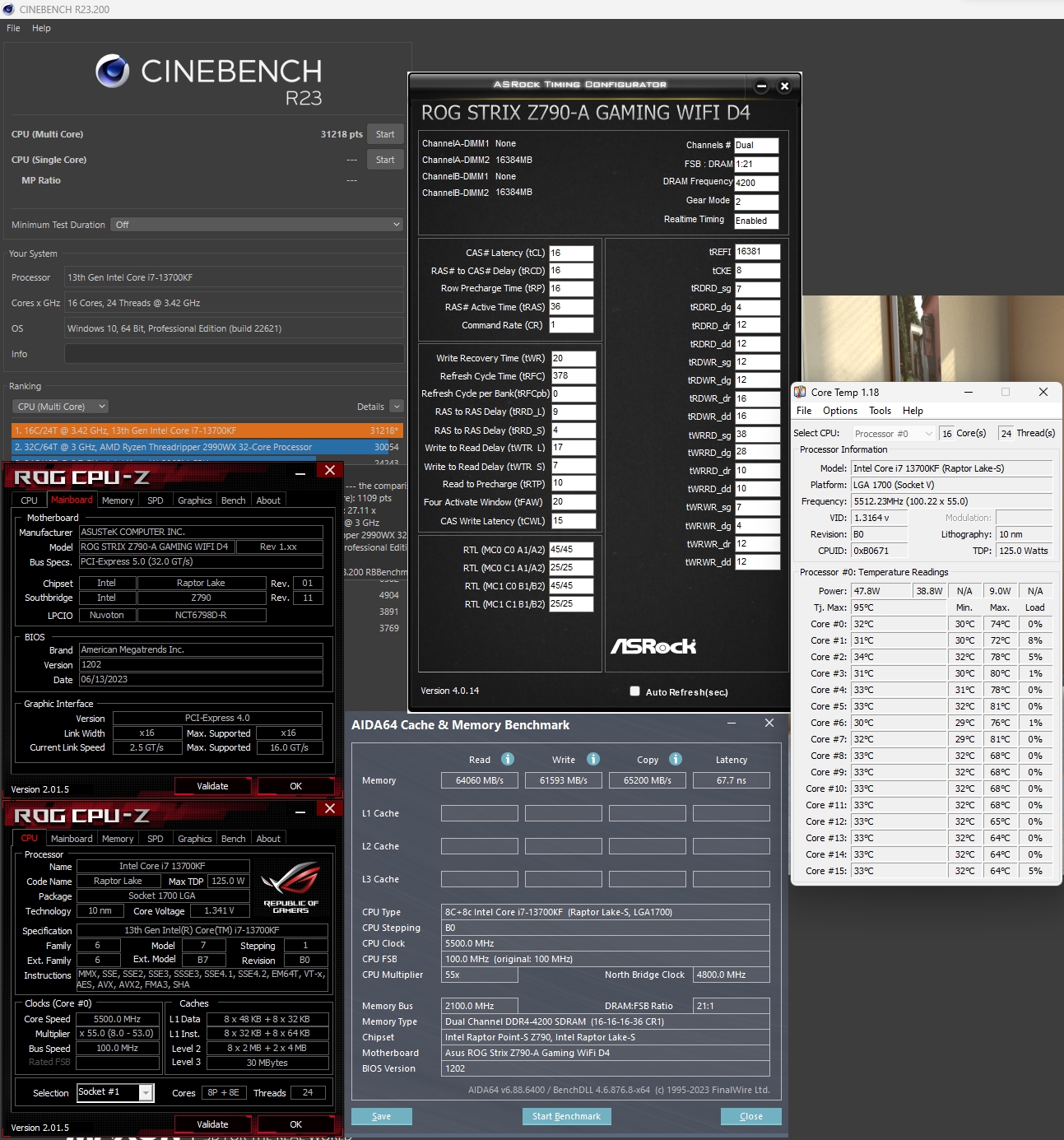Image resolution: width=1064 pixels, height=1140 pixels.
Task: Click the Info text field in Cinebench
Action: 234,354
